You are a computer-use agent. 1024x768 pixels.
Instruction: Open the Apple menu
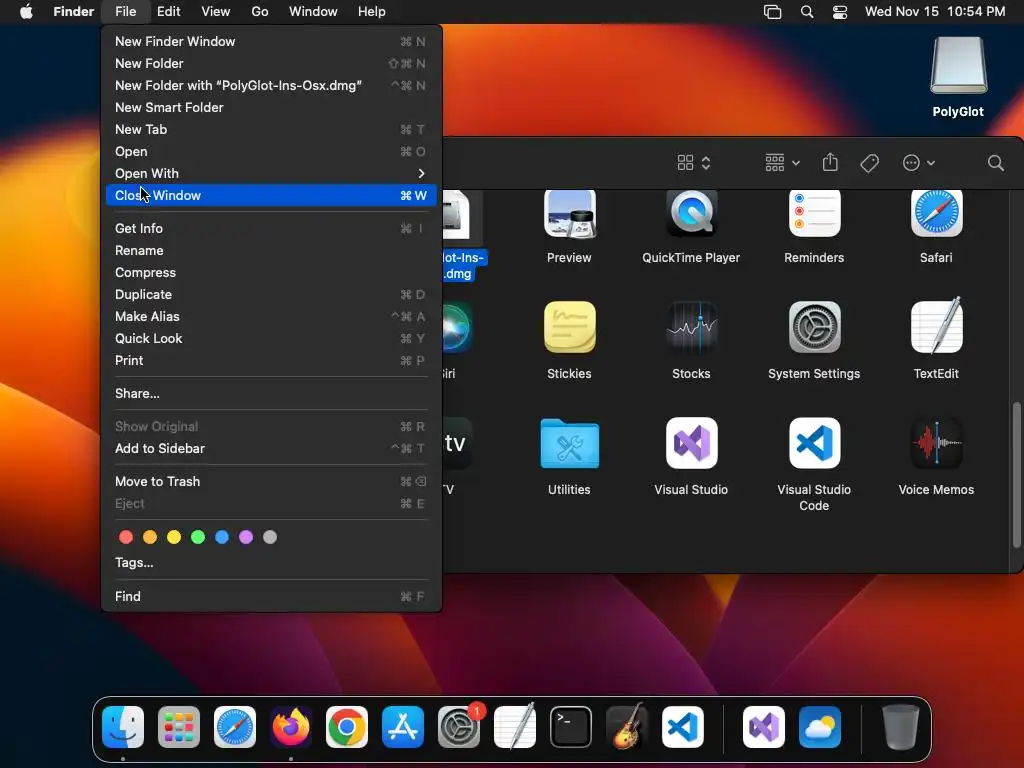click(x=26, y=12)
